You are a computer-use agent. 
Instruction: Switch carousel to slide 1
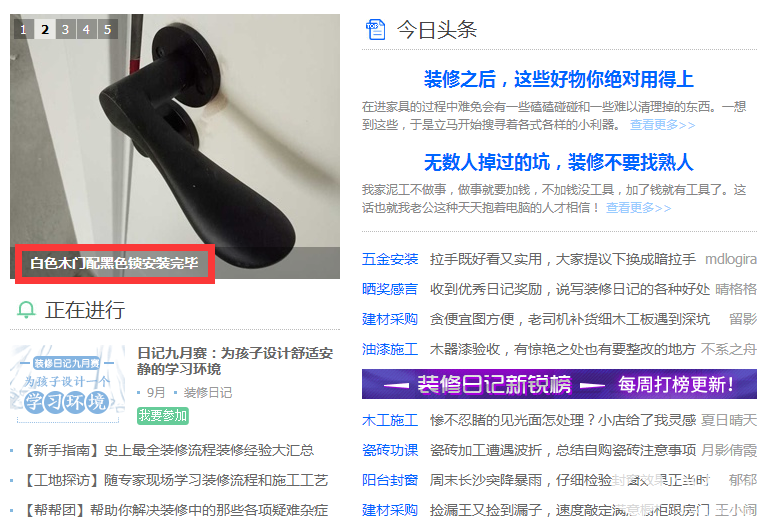tap(23, 29)
